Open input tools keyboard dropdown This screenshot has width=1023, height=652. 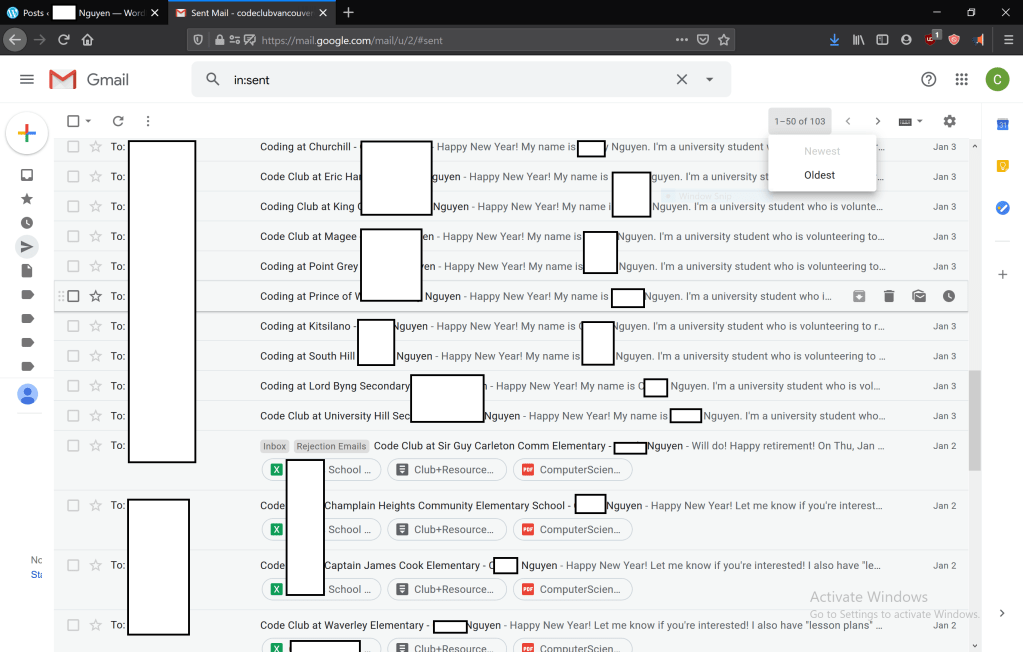pyautogui.click(x=910, y=121)
